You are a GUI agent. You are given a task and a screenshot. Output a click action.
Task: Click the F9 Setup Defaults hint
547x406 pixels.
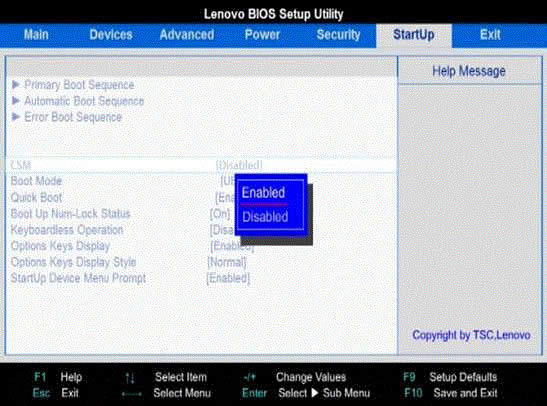tap(450, 377)
